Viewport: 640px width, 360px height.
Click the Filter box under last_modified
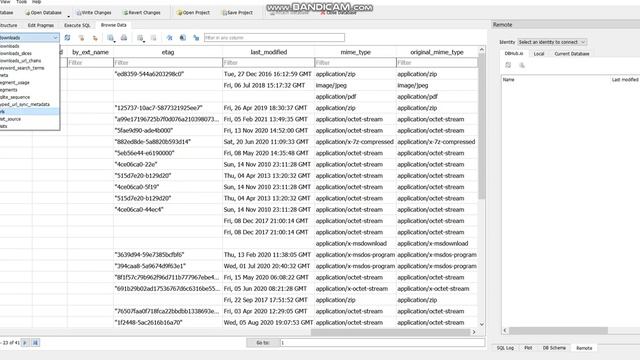[x=269, y=63]
